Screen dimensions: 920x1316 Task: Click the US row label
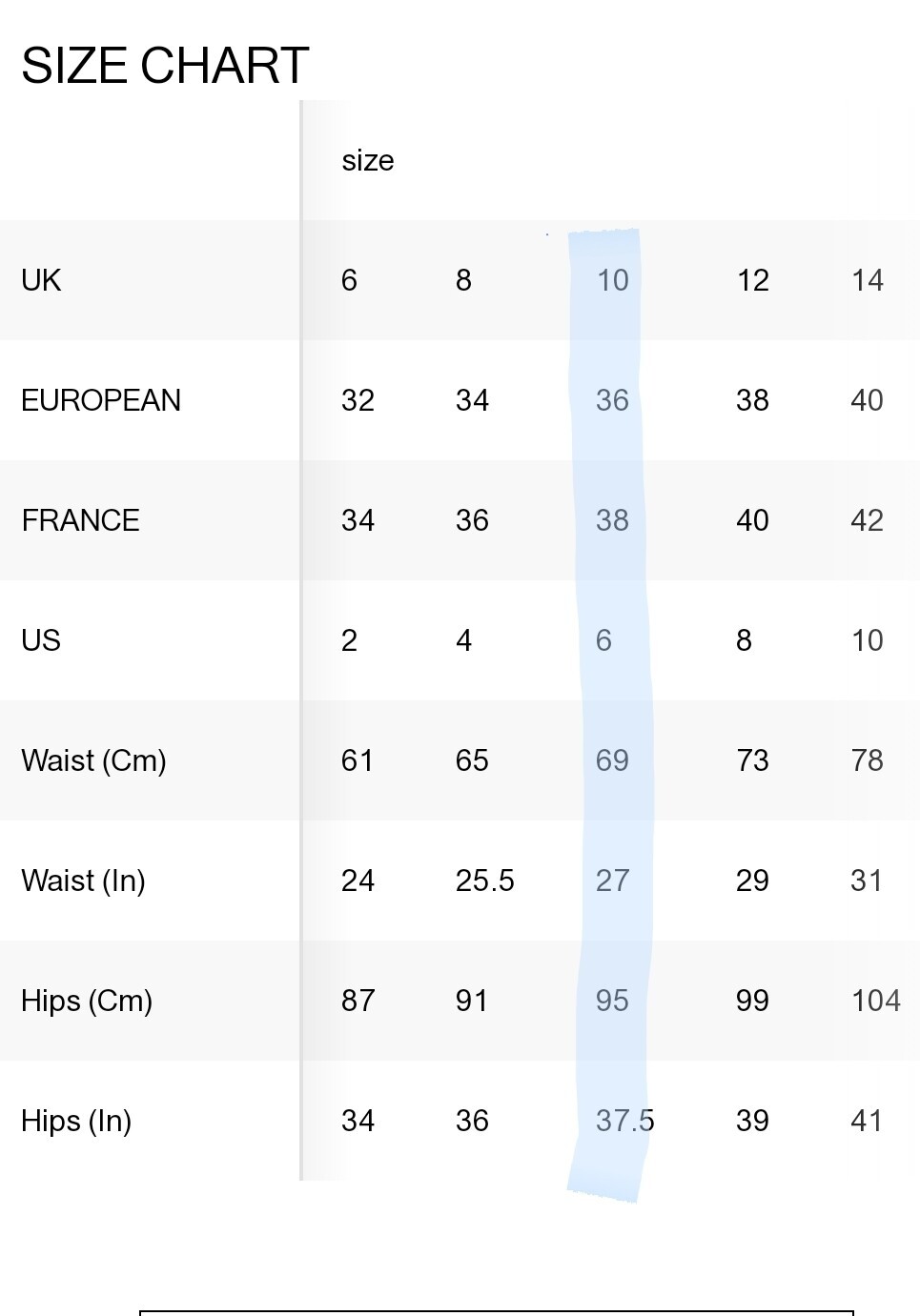click(x=41, y=640)
